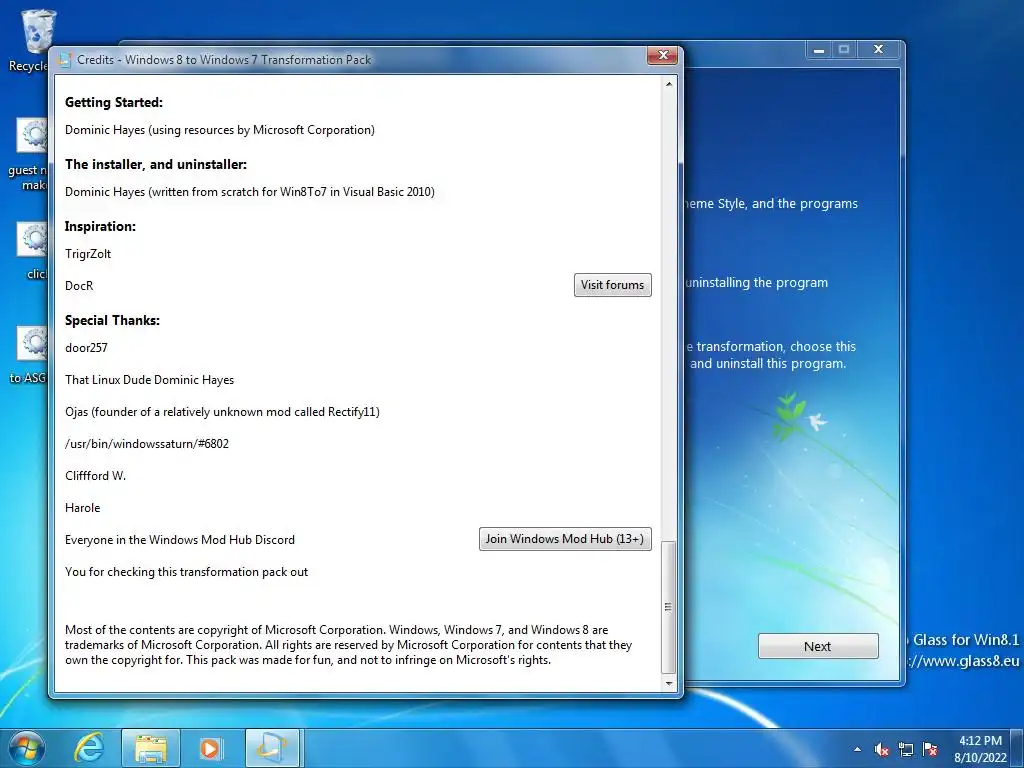Click the Visit forums button
Screen dimensions: 1024x768
(x=613, y=285)
